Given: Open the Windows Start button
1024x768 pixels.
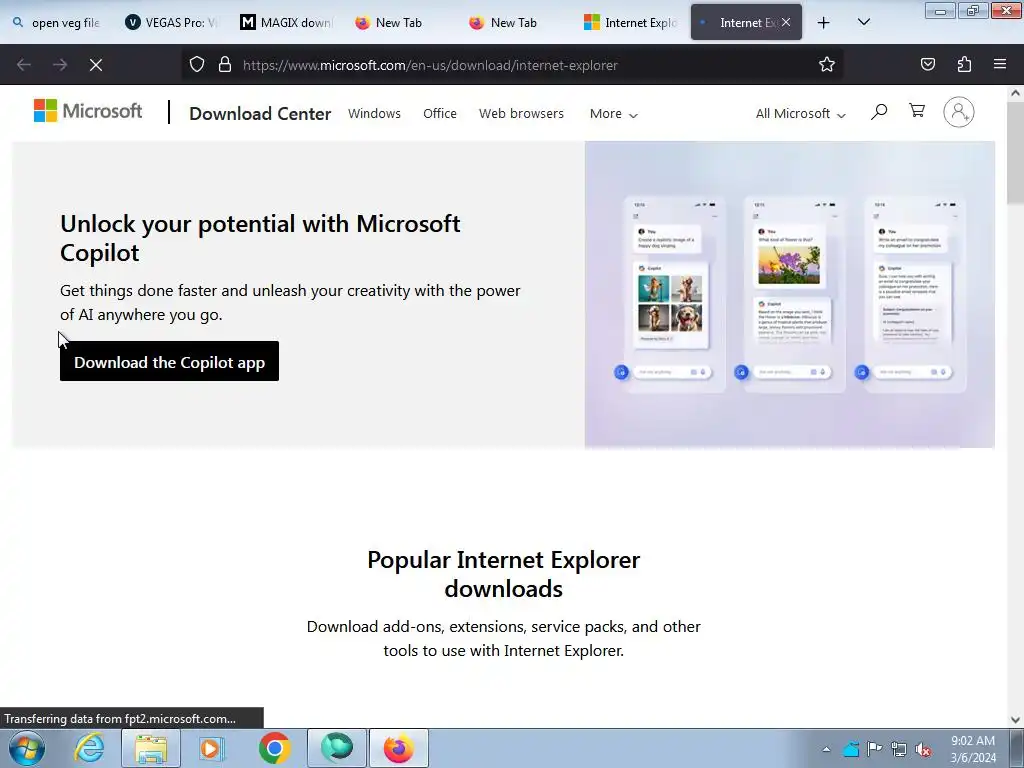Looking at the screenshot, I should (x=27, y=748).
